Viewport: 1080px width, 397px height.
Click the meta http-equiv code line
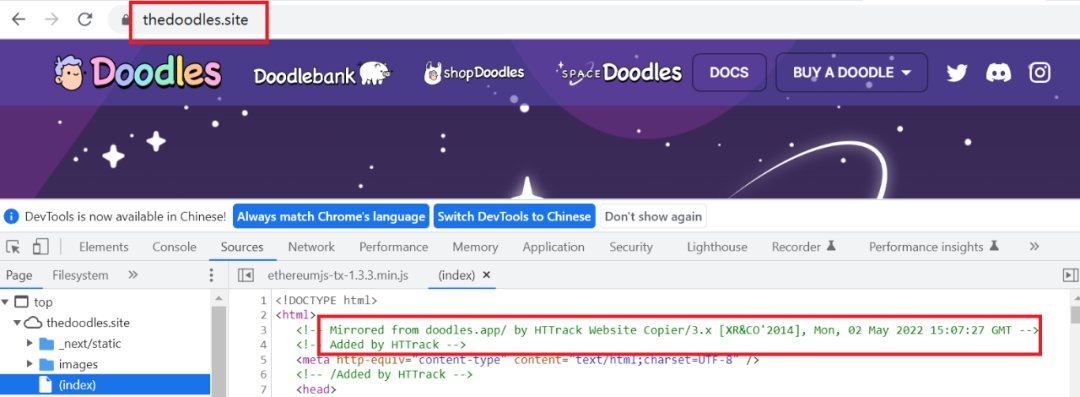[528, 359]
